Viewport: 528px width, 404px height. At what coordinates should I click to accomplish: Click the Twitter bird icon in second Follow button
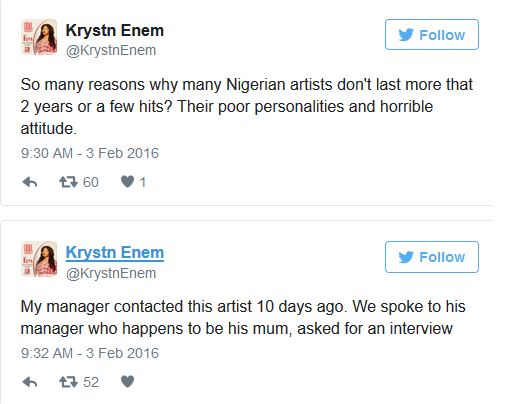click(x=406, y=257)
